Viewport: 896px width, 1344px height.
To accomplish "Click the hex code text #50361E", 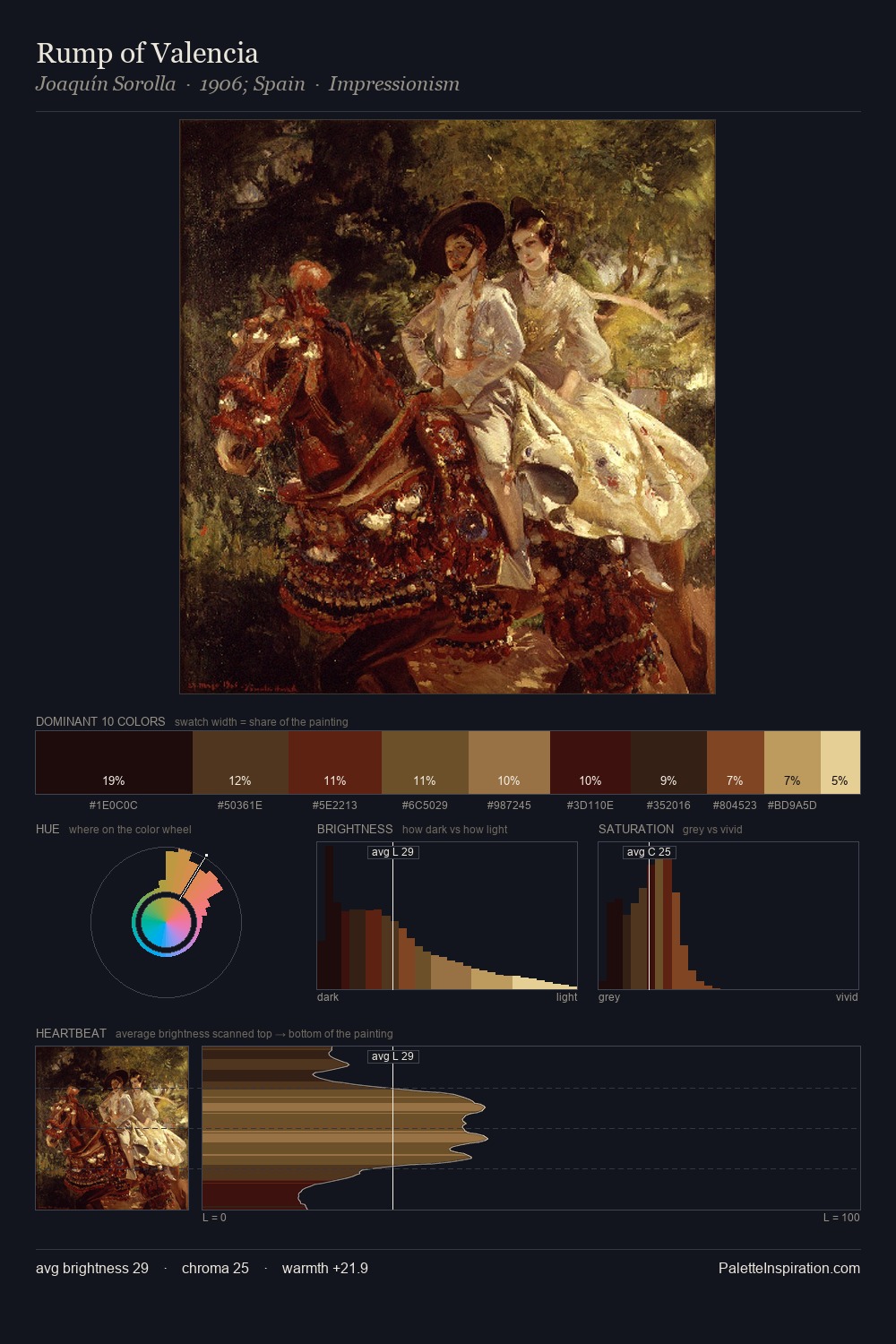I will tap(240, 806).
